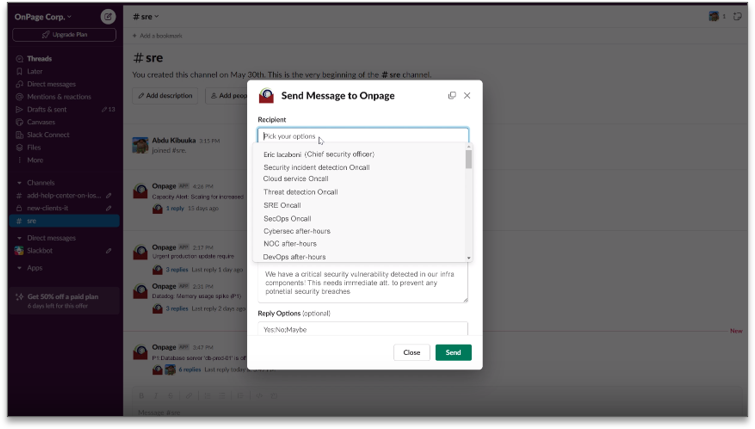Select Threat detection Oncall option
Viewport: 755px width, 429px height.
[300, 192]
